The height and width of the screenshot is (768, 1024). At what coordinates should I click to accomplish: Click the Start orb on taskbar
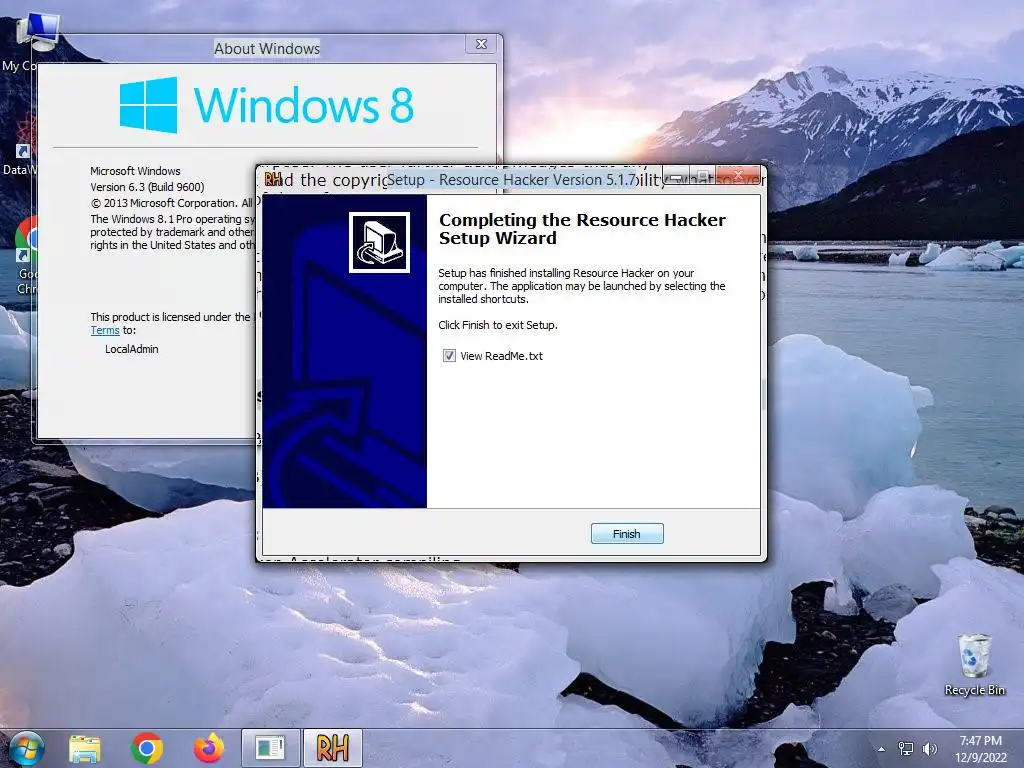click(x=27, y=748)
